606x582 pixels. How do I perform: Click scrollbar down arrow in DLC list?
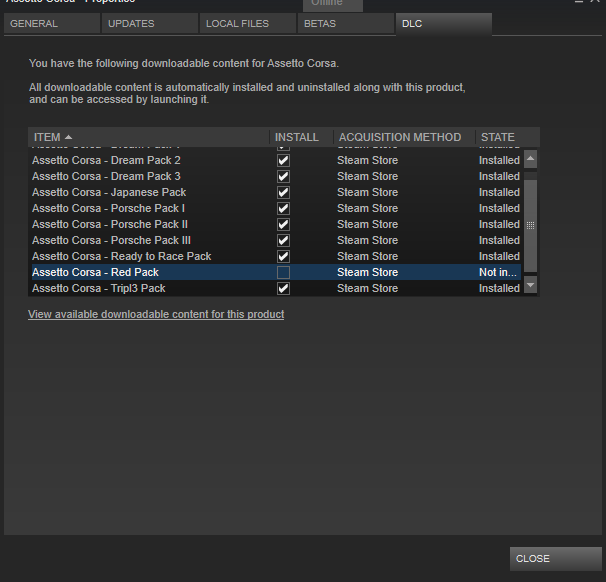(531, 285)
